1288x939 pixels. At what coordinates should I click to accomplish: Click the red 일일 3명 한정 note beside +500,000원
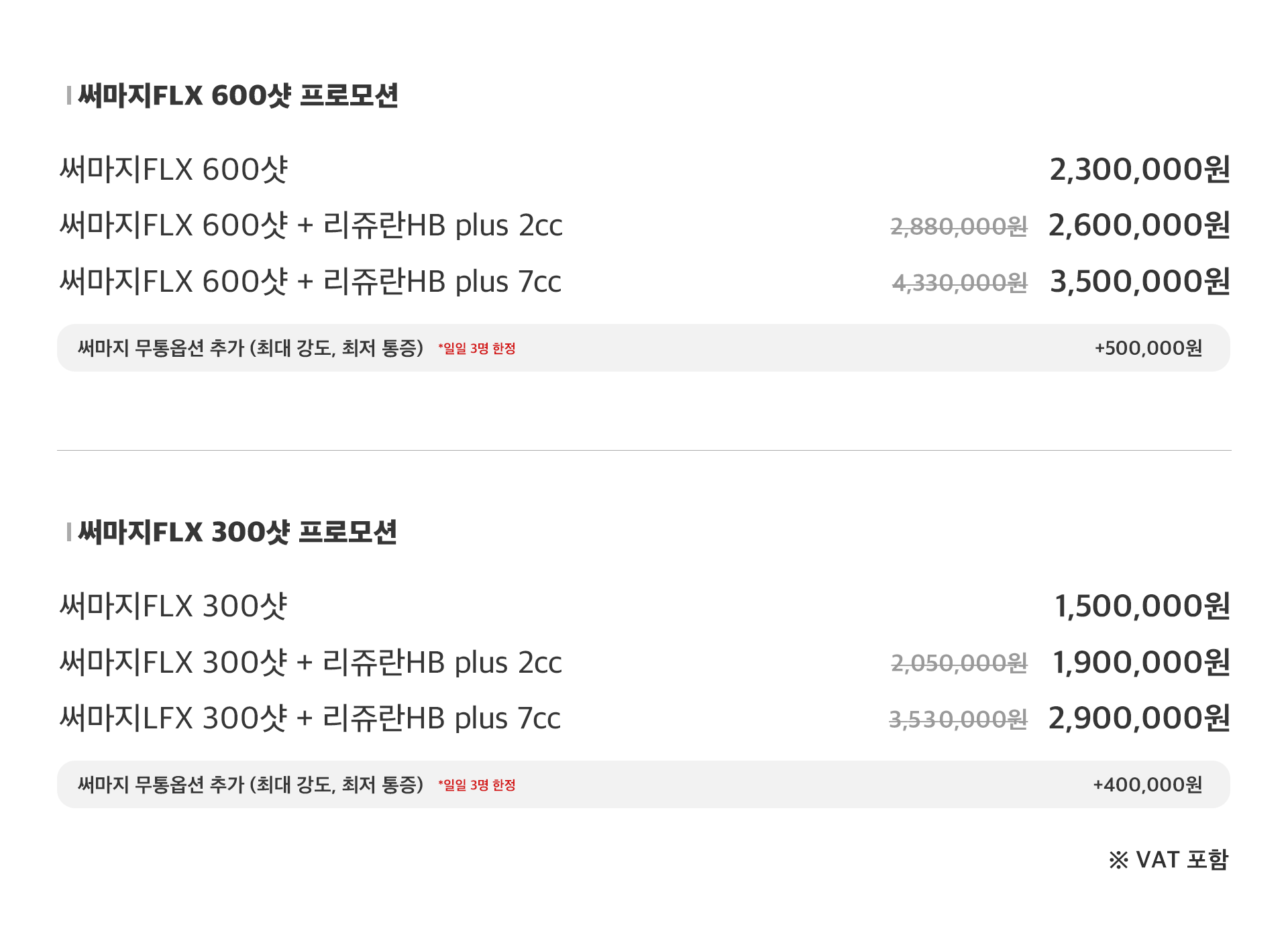coord(477,349)
